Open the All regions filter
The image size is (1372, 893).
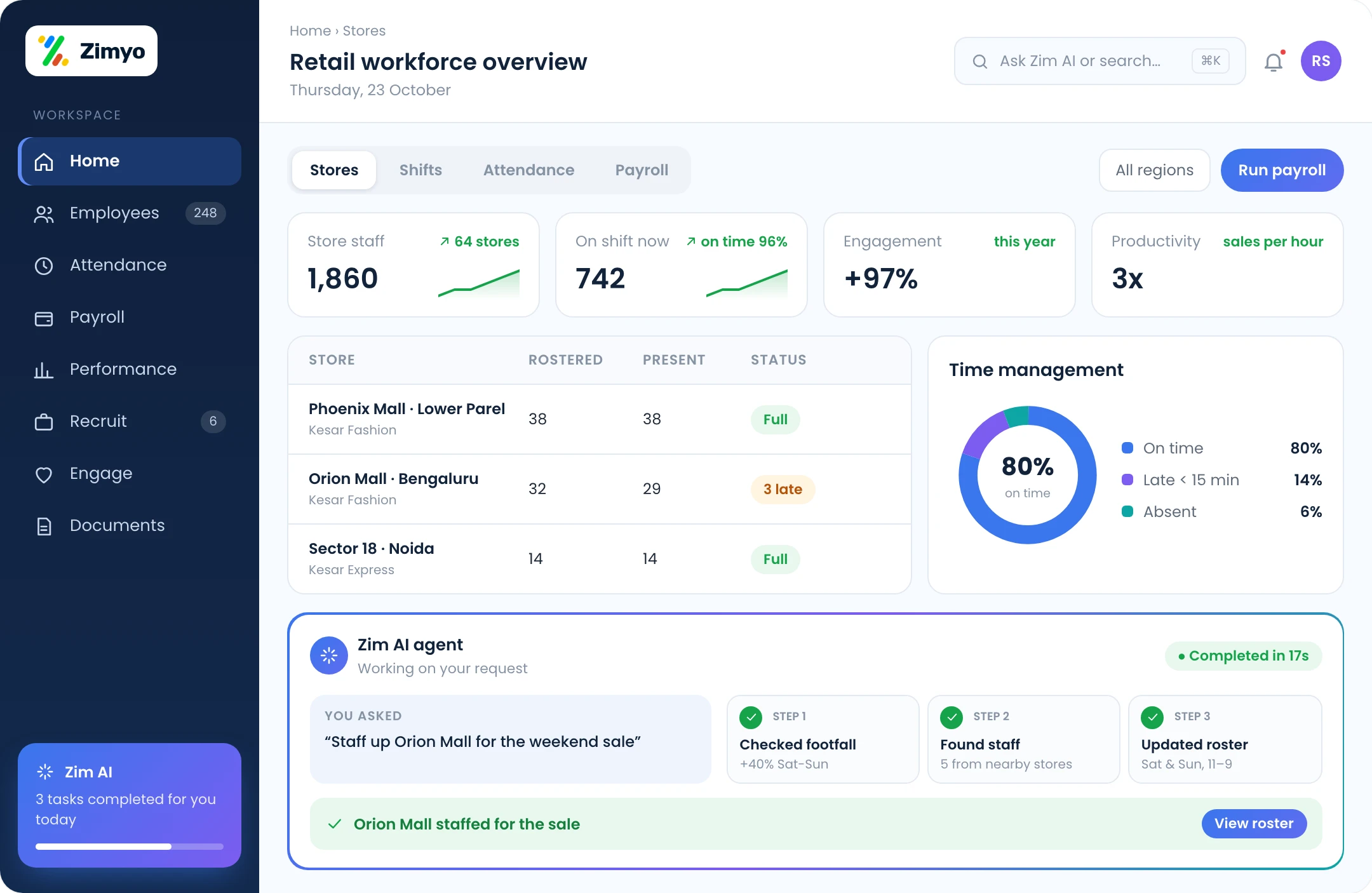[1154, 170]
